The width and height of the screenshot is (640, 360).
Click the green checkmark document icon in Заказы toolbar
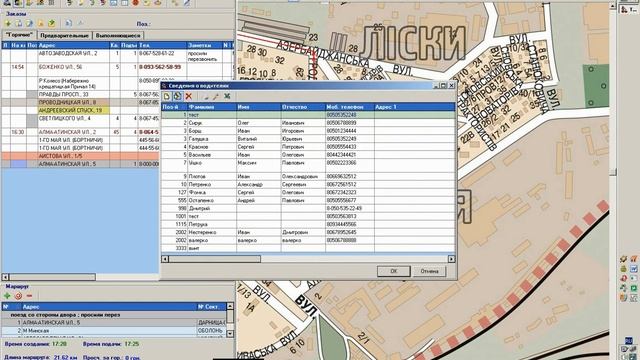pos(52,24)
